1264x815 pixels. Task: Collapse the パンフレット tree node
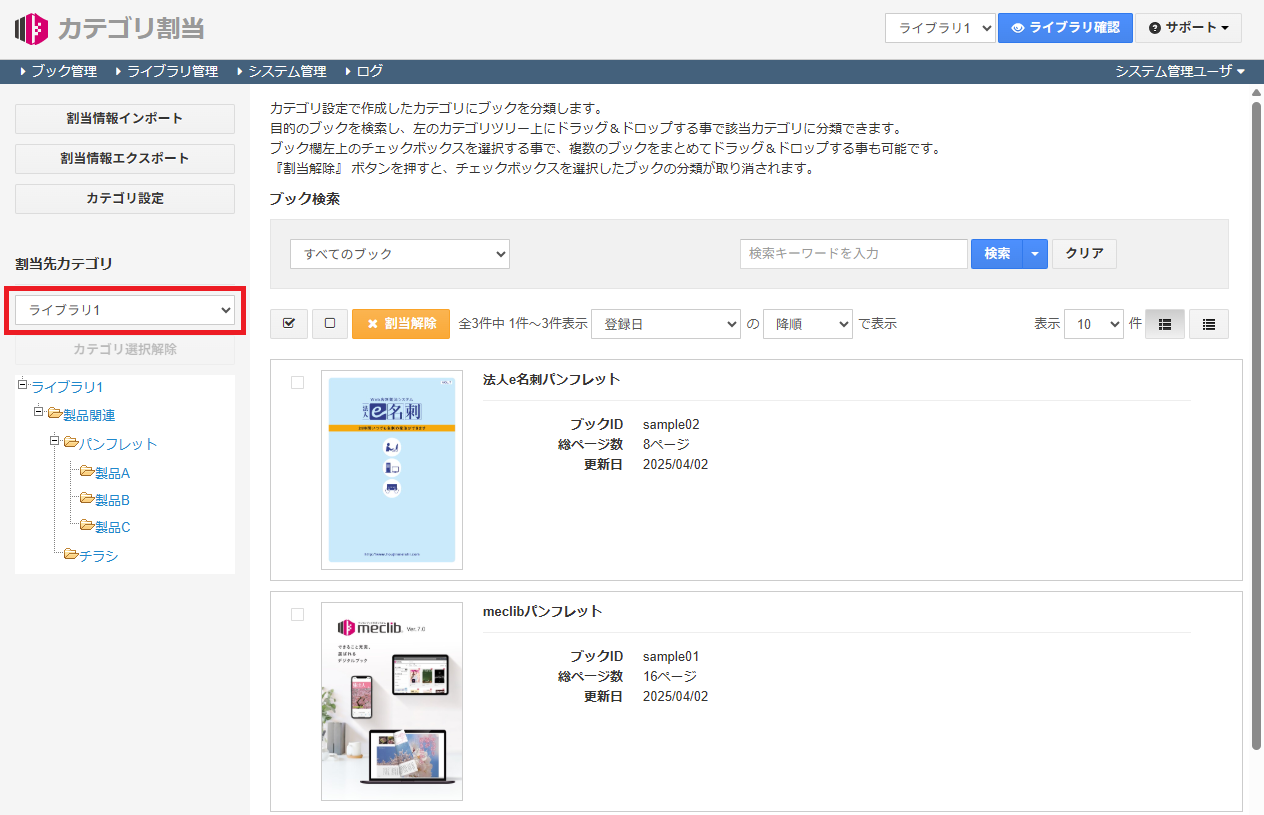(x=55, y=440)
